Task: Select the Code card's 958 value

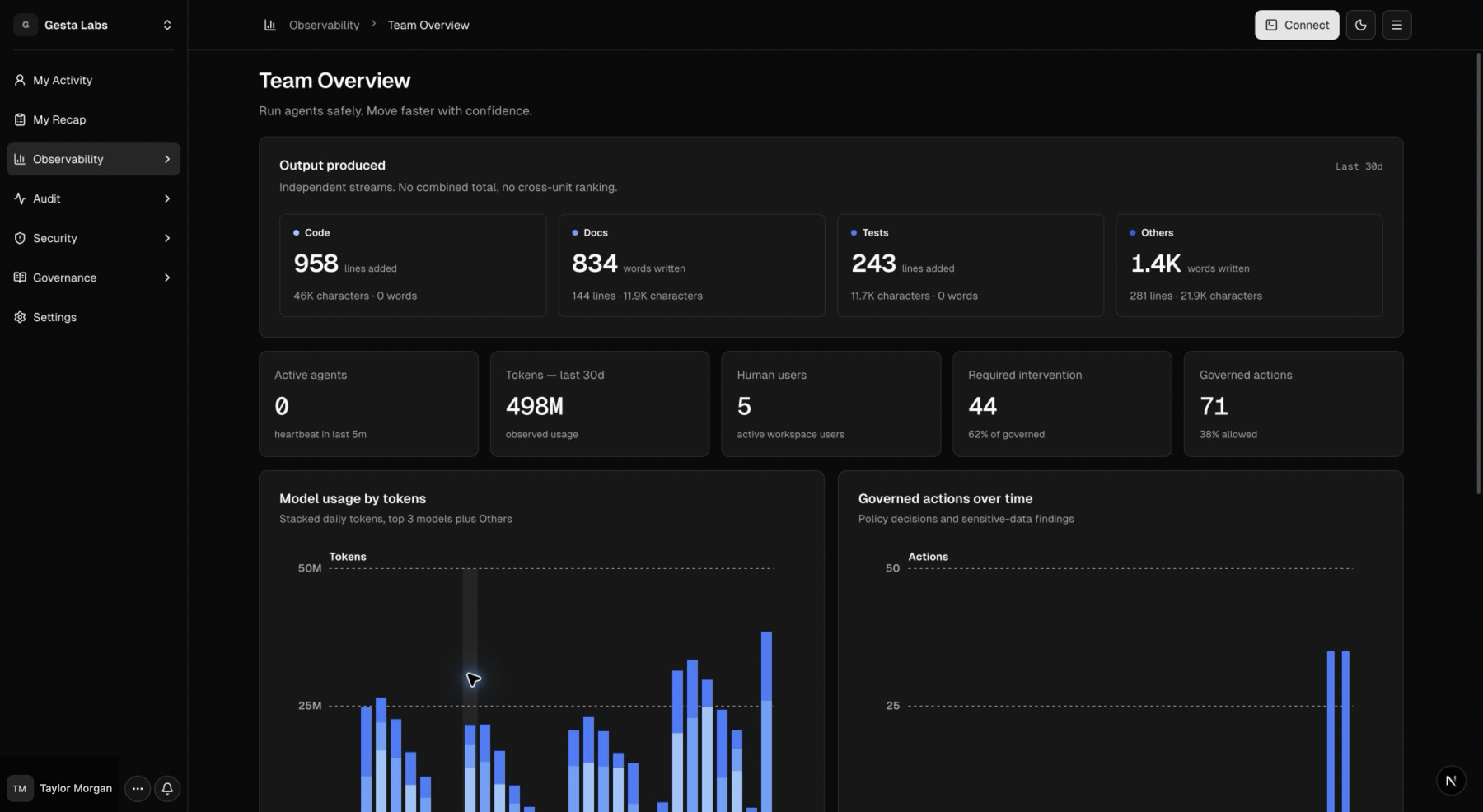Action: (x=316, y=264)
